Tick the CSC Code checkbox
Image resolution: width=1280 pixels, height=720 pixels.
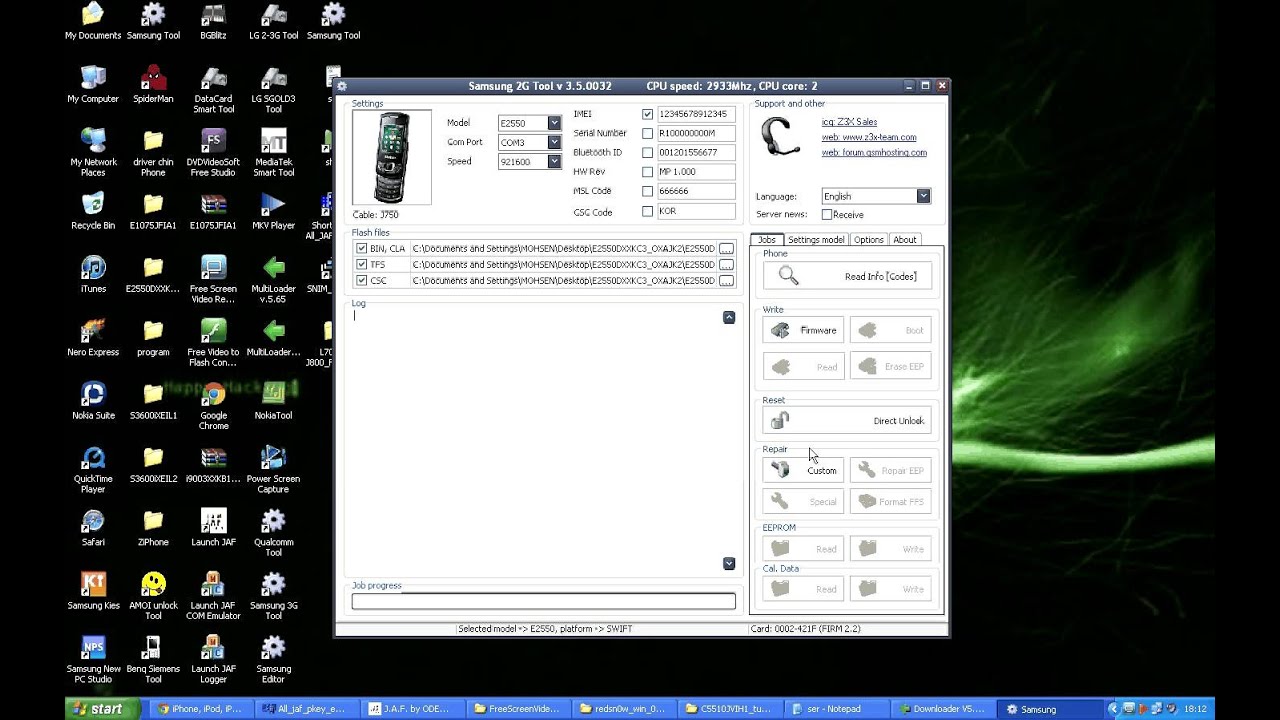647,211
